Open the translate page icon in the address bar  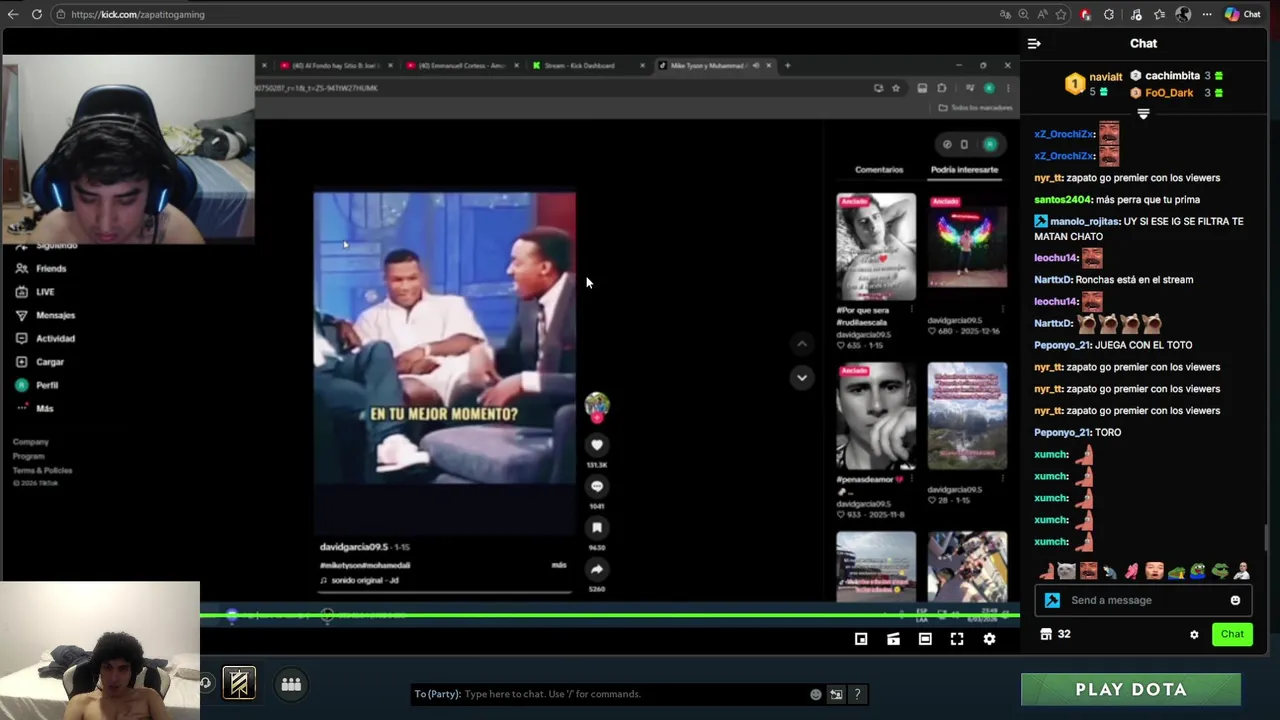pos(1005,14)
